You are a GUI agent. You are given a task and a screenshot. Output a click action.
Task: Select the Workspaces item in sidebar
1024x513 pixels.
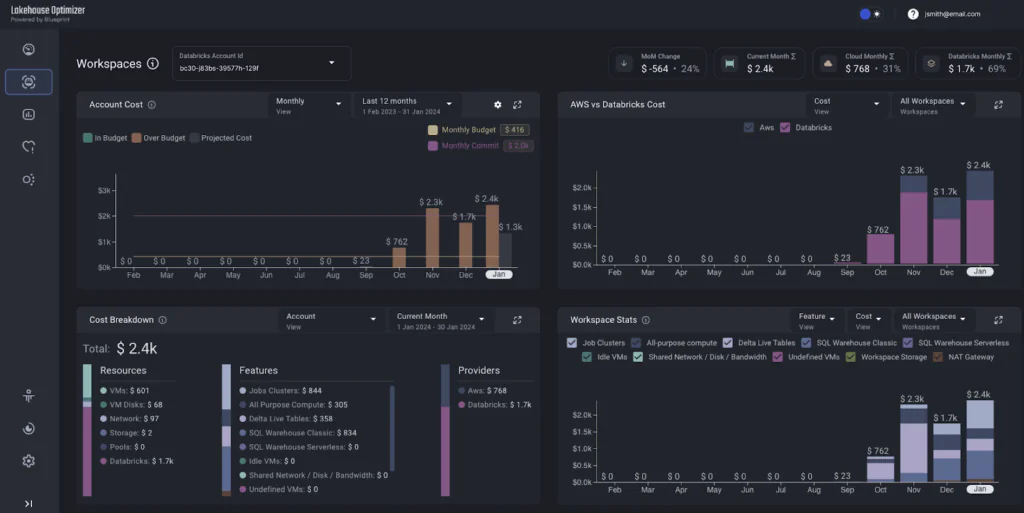point(28,82)
